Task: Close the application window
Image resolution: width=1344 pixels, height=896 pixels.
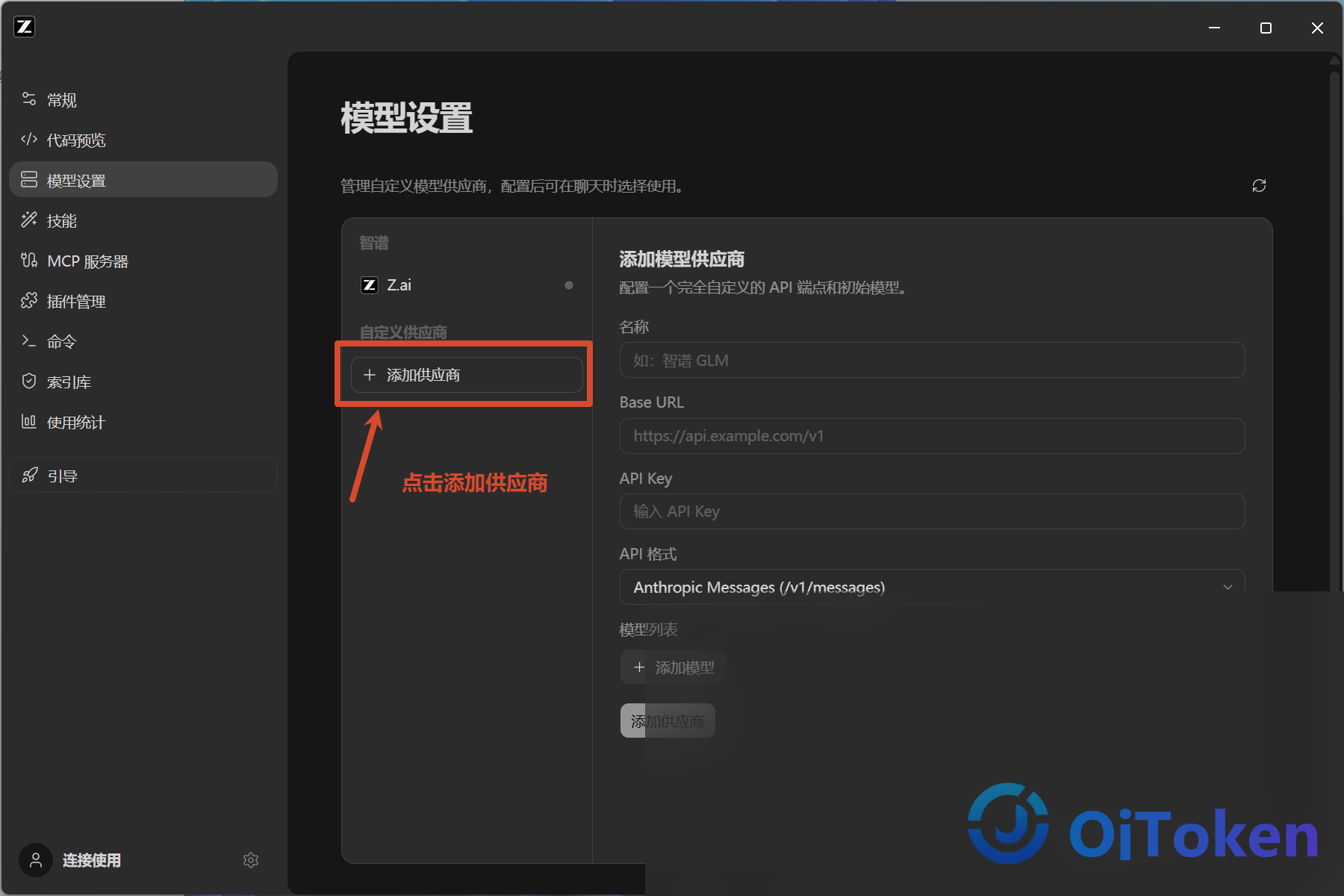Action: coord(1317,28)
